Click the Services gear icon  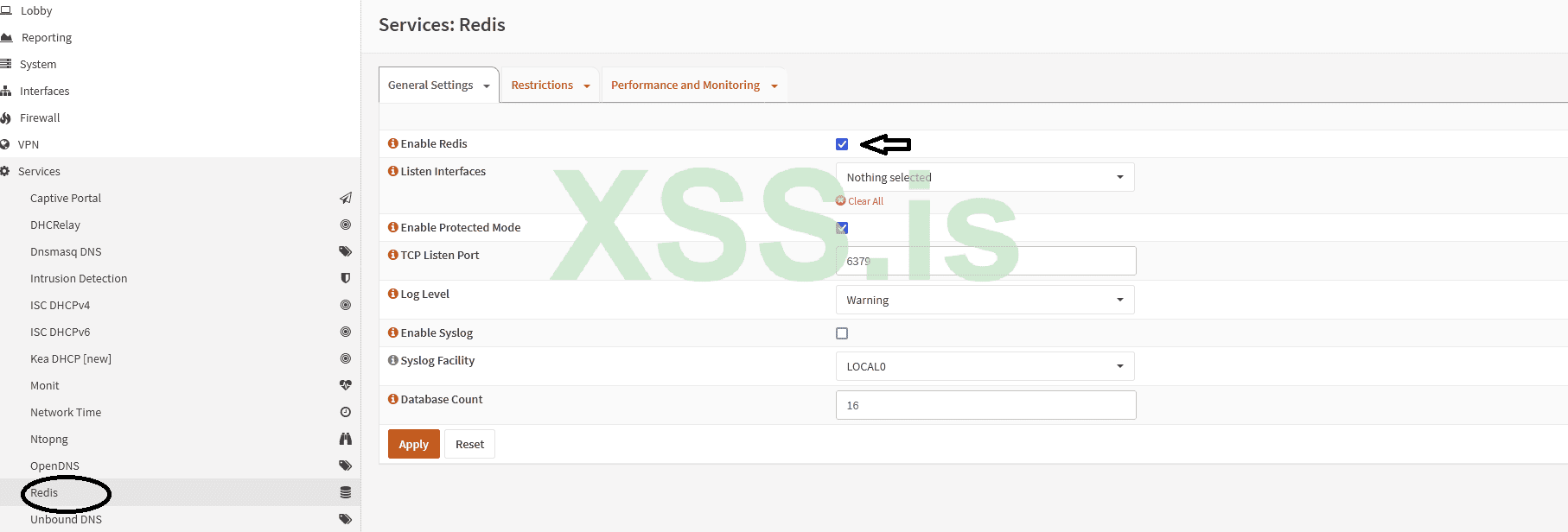(x=4, y=171)
